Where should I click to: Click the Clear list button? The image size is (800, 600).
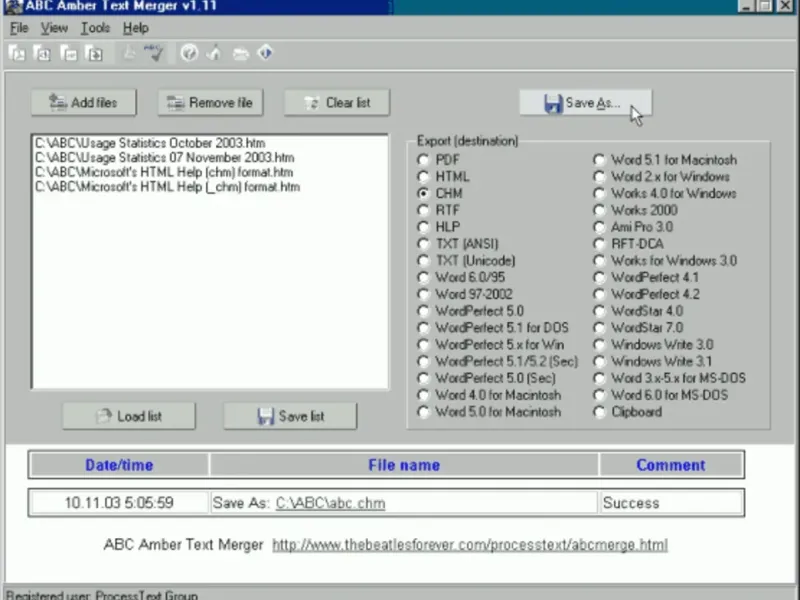click(x=337, y=103)
